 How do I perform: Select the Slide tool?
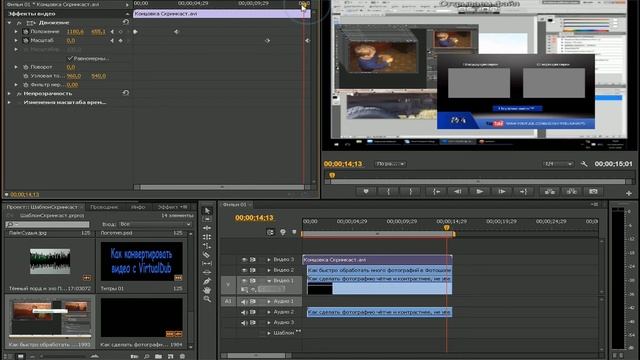pyautogui.click(x=207, y=273)
